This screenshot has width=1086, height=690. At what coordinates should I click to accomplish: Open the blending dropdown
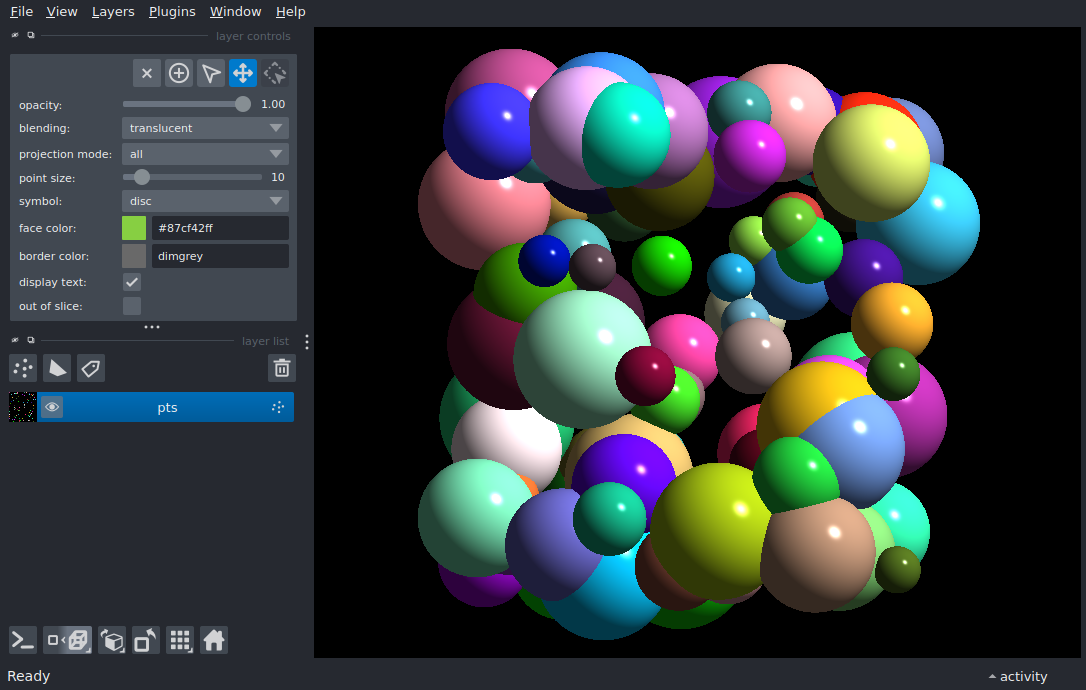(205, 128)
